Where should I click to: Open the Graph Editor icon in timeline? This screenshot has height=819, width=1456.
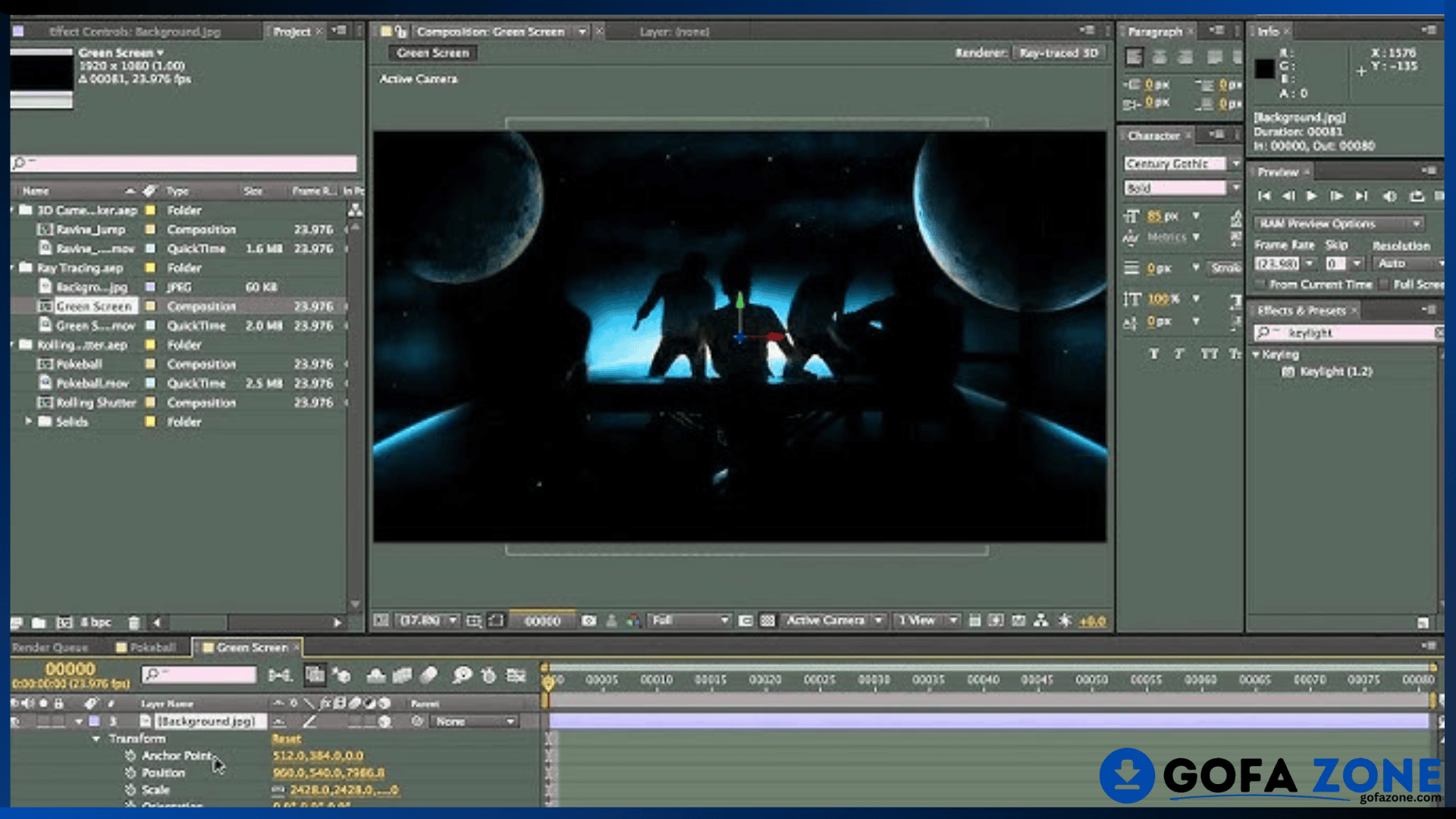[x=516, y=675]
